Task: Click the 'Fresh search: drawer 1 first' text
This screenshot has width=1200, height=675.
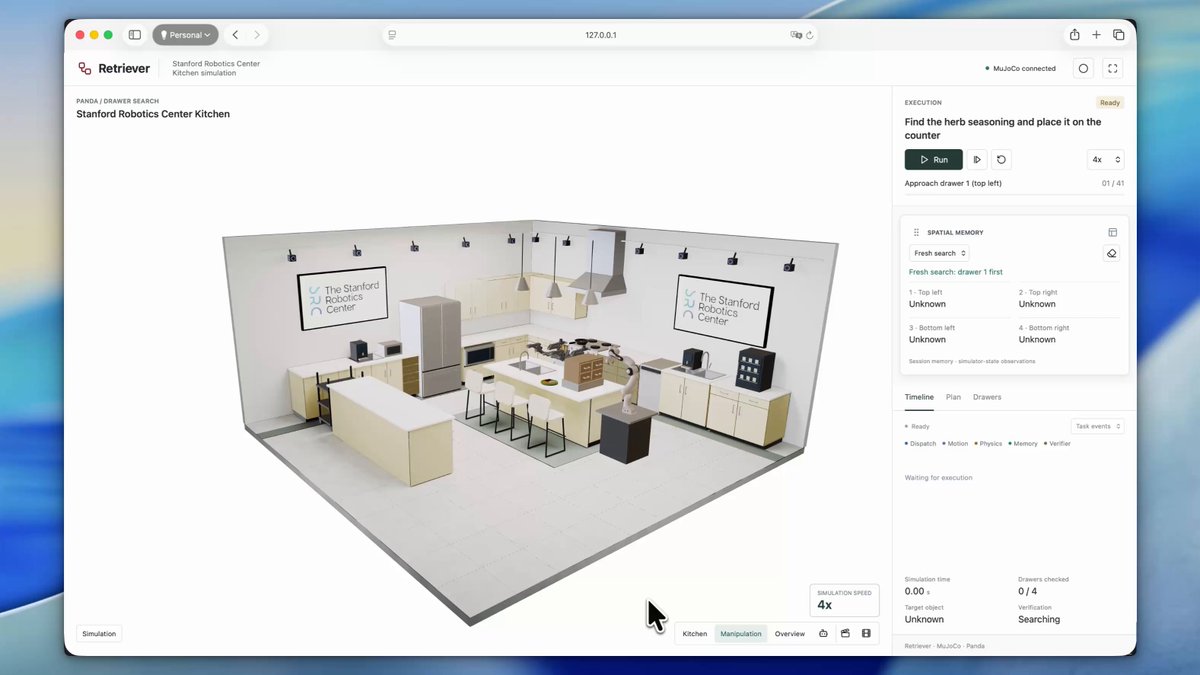Action: pos(956,272)
